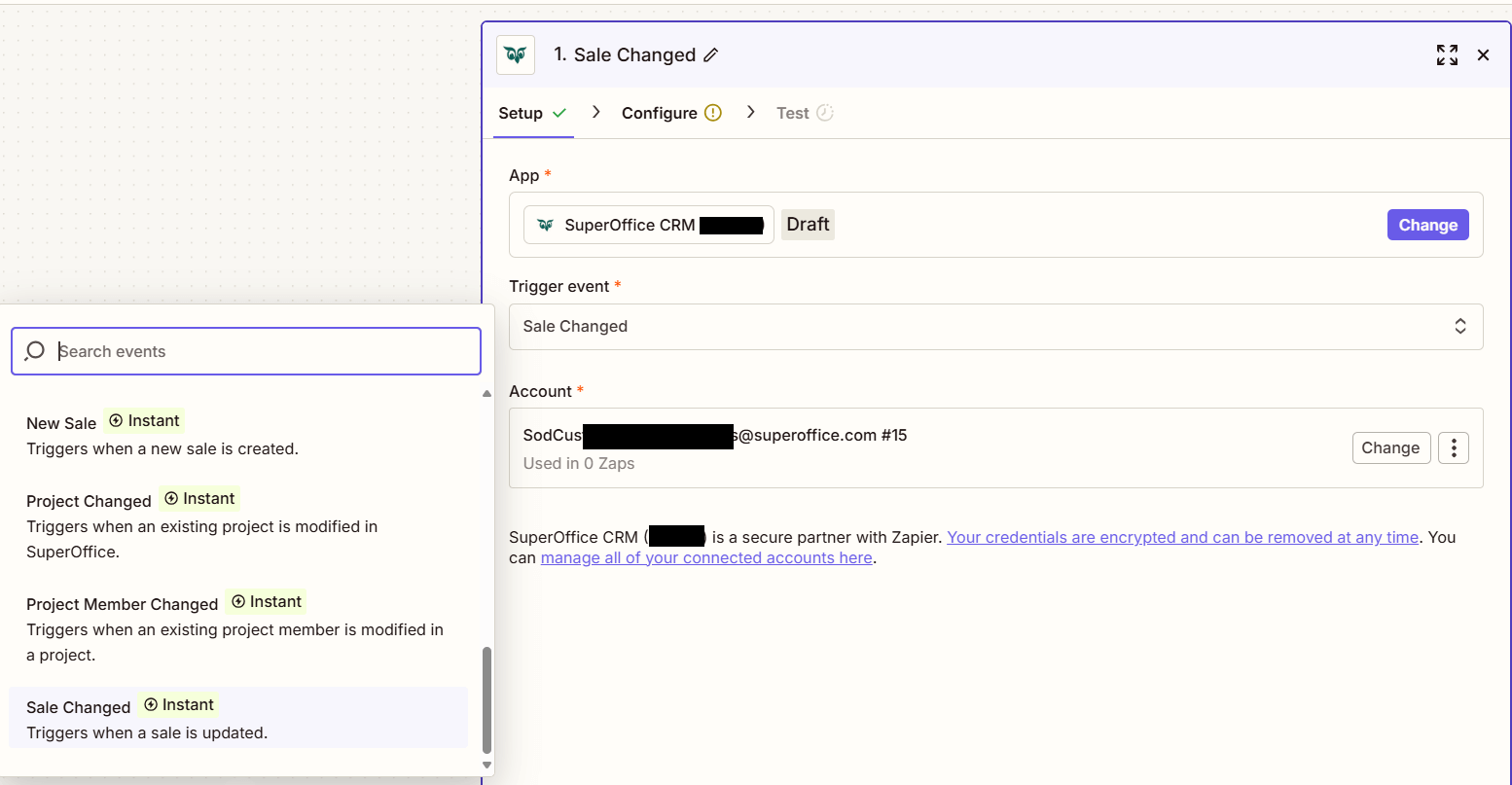Click the account email ending @superoffice.com #15
This screenshot has width=1512, height=785.
715,435
